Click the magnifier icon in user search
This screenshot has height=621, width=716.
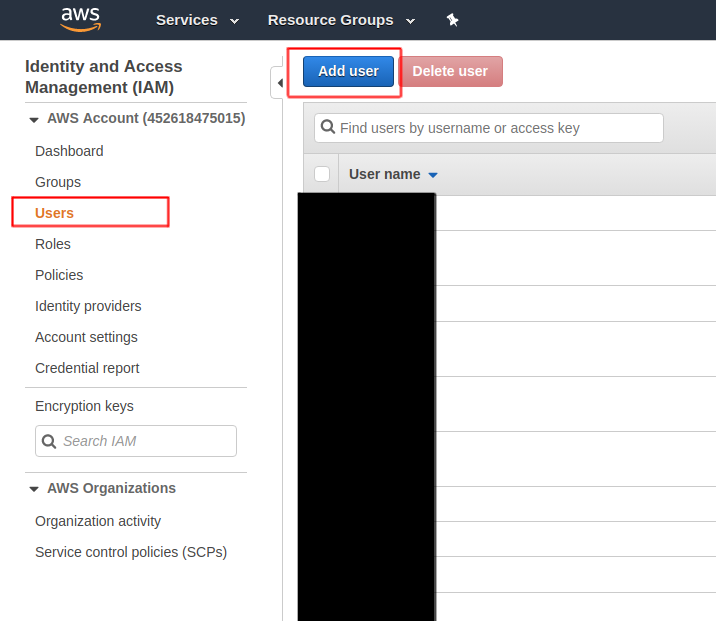click(328, 128)
